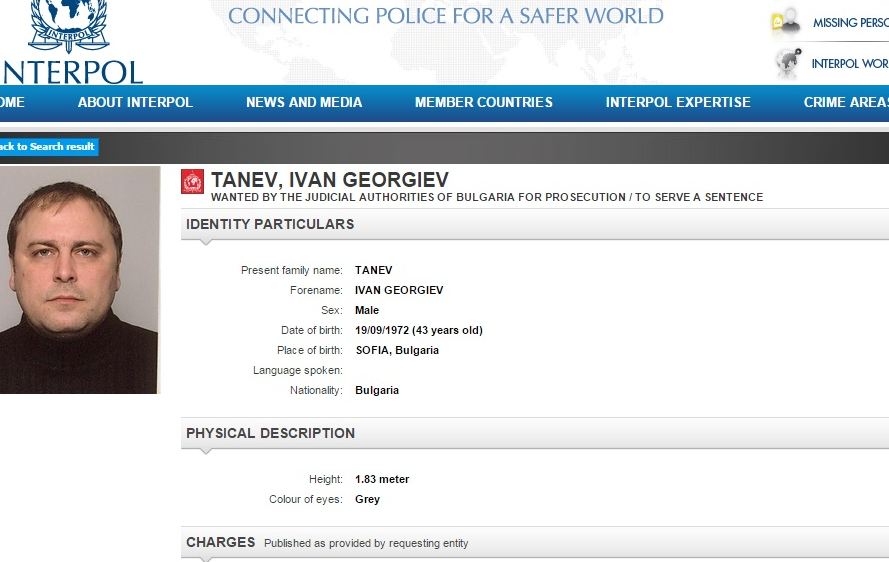Click the Connecting Police banner slogan

click(446, 15)
